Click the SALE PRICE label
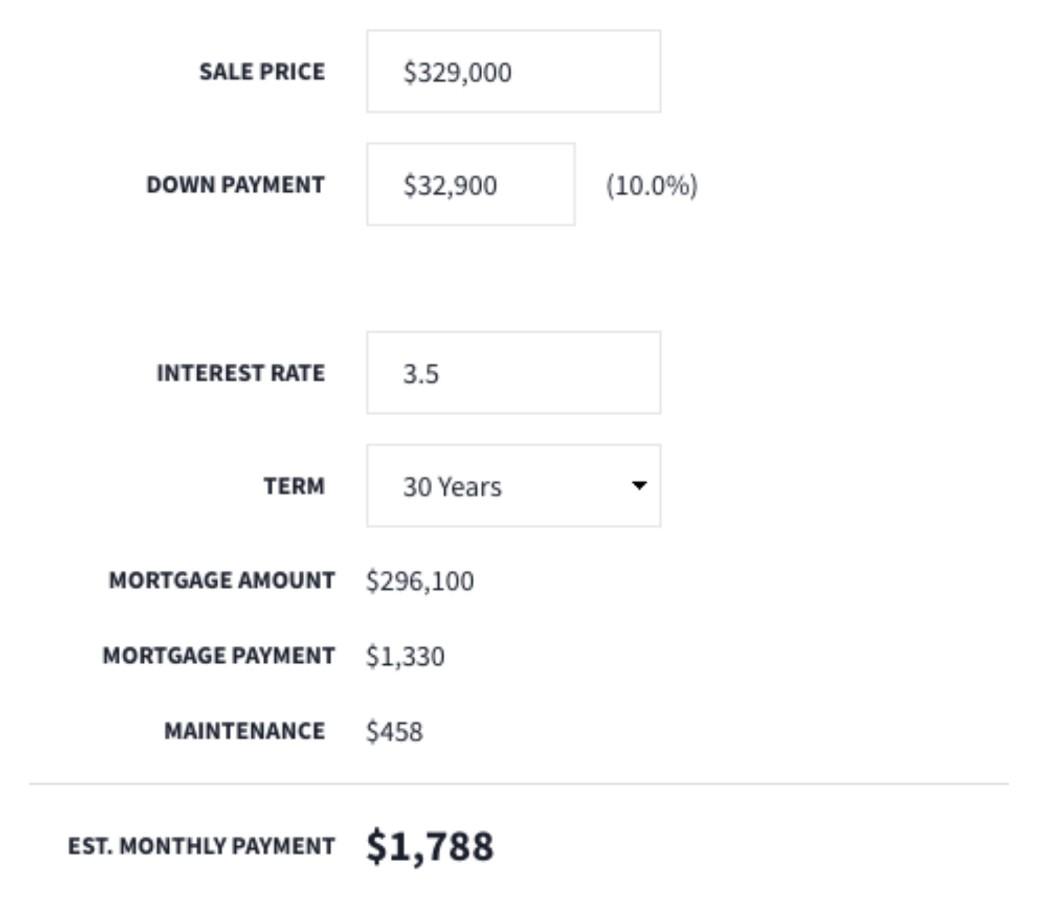 [262, 72]
